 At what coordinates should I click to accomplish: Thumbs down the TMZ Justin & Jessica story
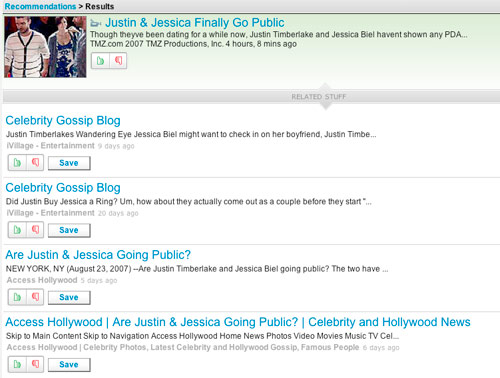tap(118, 61)
